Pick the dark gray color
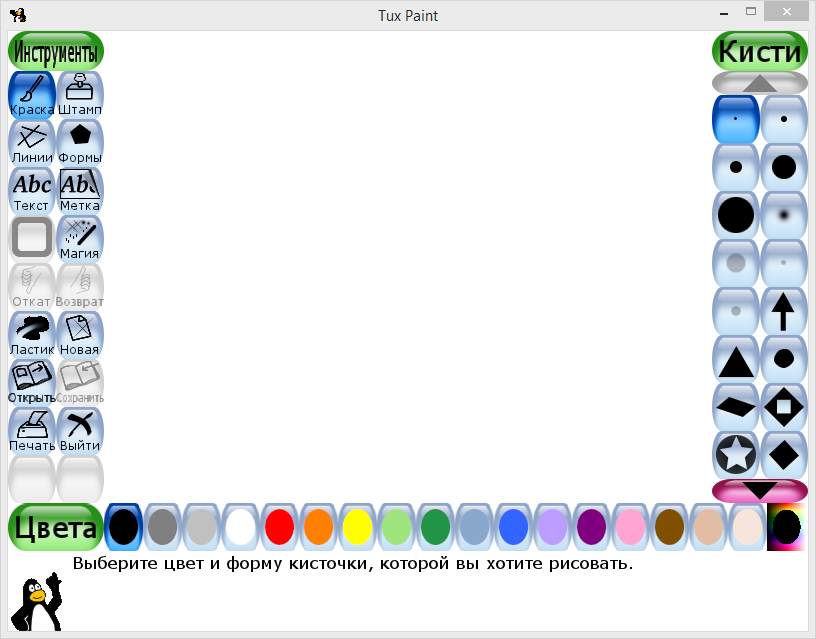 pos(162,527)
